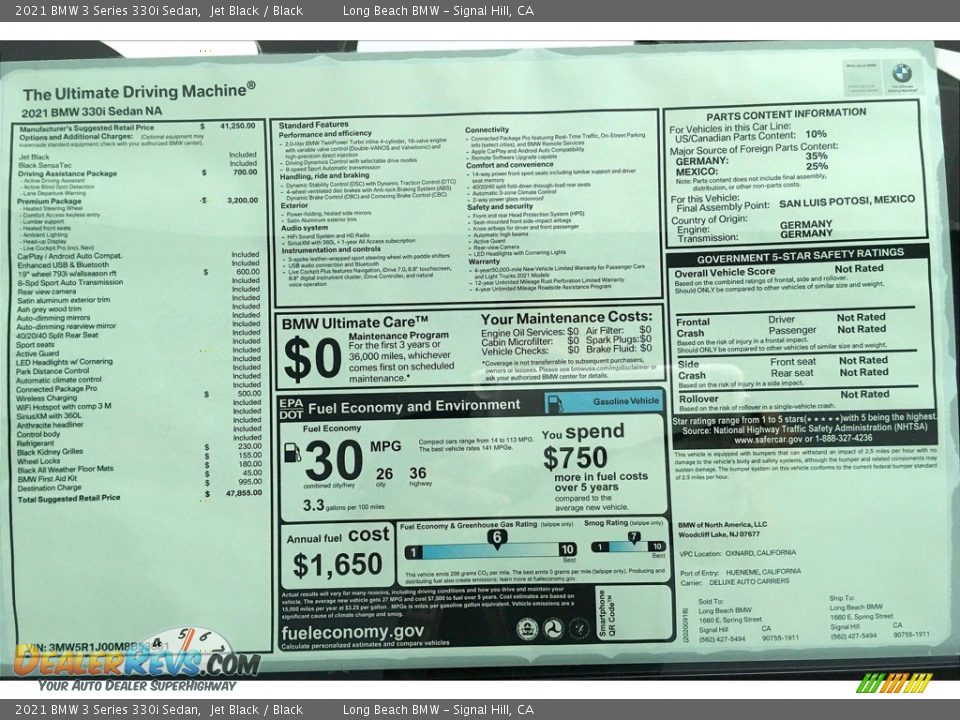Click the "Sold To:" label
Image resolution: width=960 pixels, height=720 pixels.
tap(710, 602)
